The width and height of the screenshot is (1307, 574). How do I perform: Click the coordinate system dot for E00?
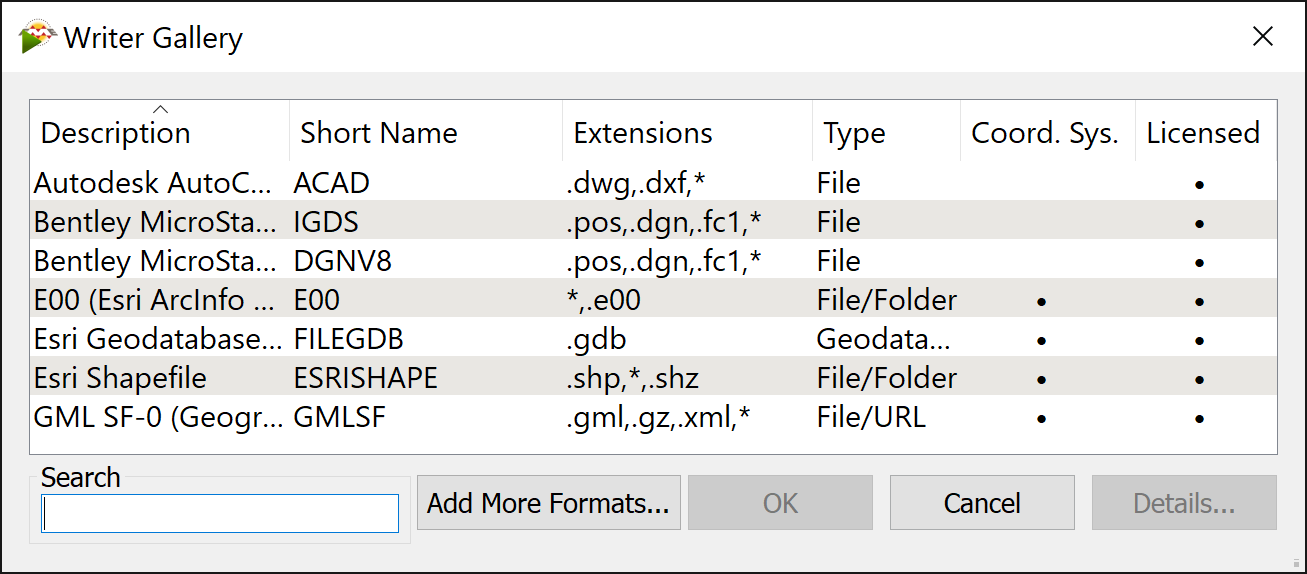click(1041, 302)
